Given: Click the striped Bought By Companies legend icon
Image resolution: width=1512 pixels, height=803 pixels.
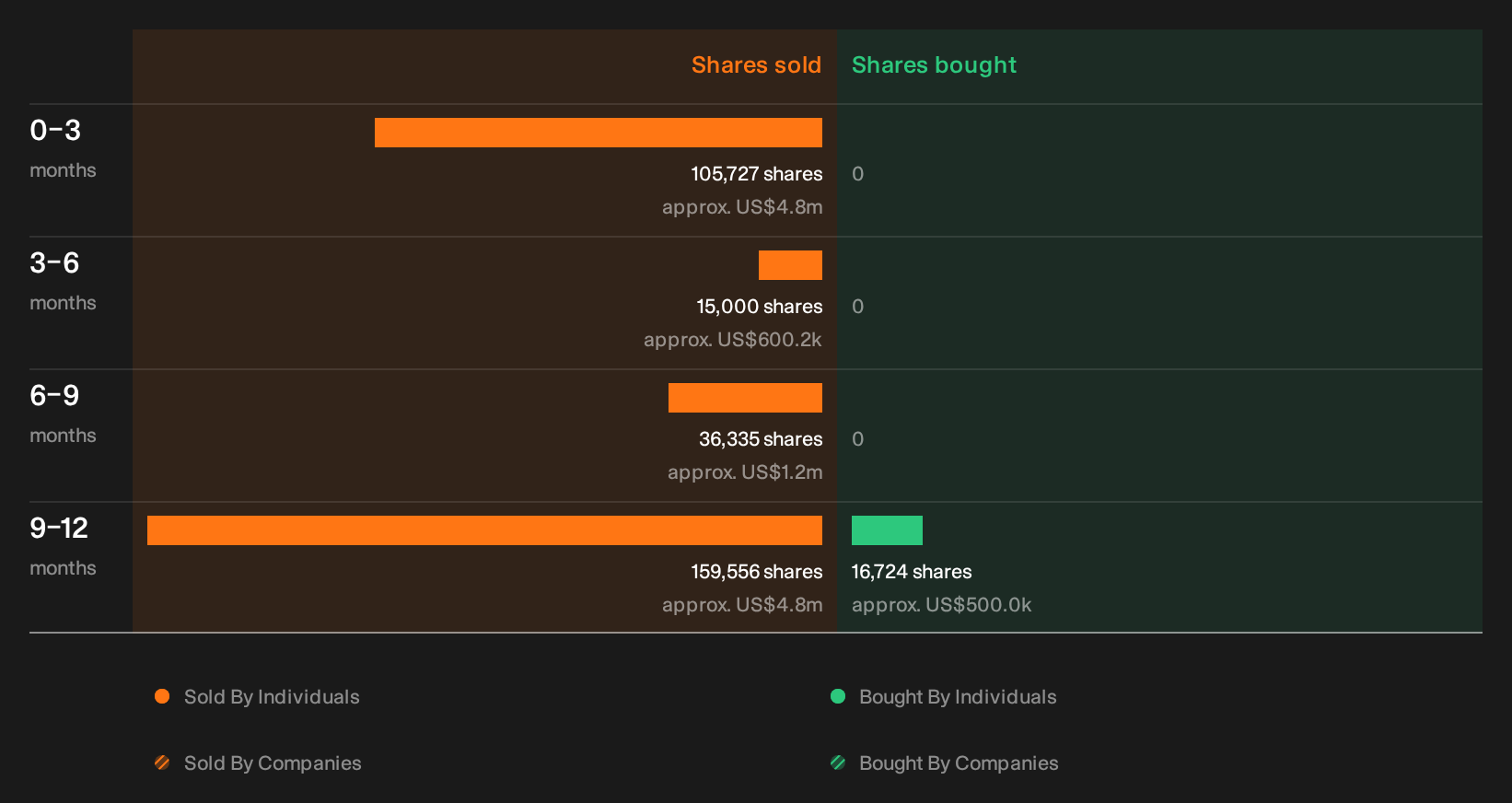Looking at the screenshot, I should click(838, 762).
